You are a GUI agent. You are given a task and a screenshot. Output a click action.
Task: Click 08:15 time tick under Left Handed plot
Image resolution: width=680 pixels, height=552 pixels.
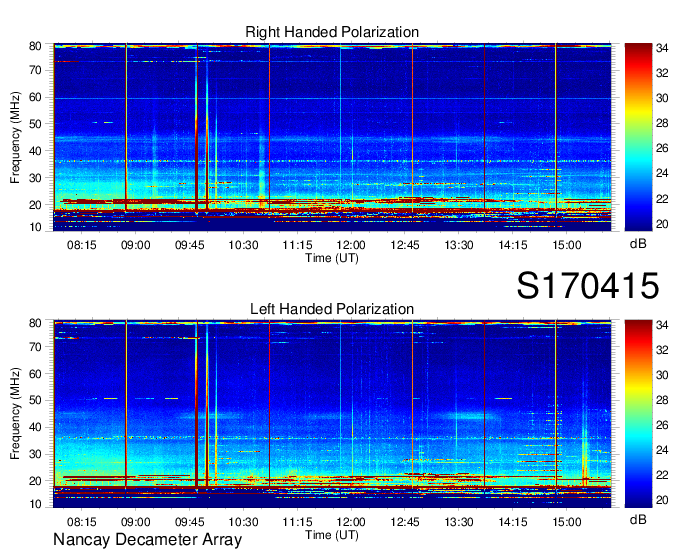(82, 522)
